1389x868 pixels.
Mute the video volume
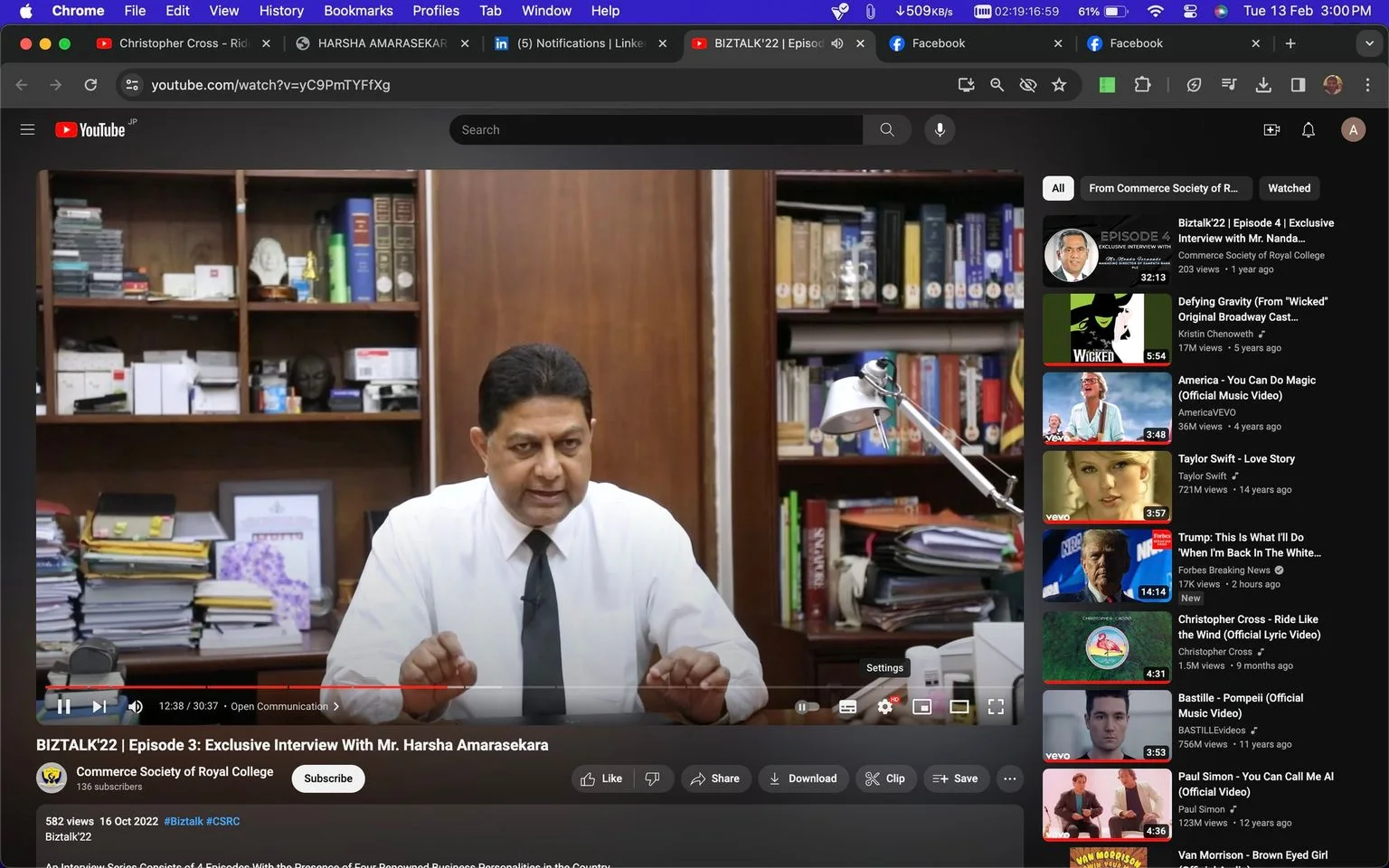pos(136,706)
